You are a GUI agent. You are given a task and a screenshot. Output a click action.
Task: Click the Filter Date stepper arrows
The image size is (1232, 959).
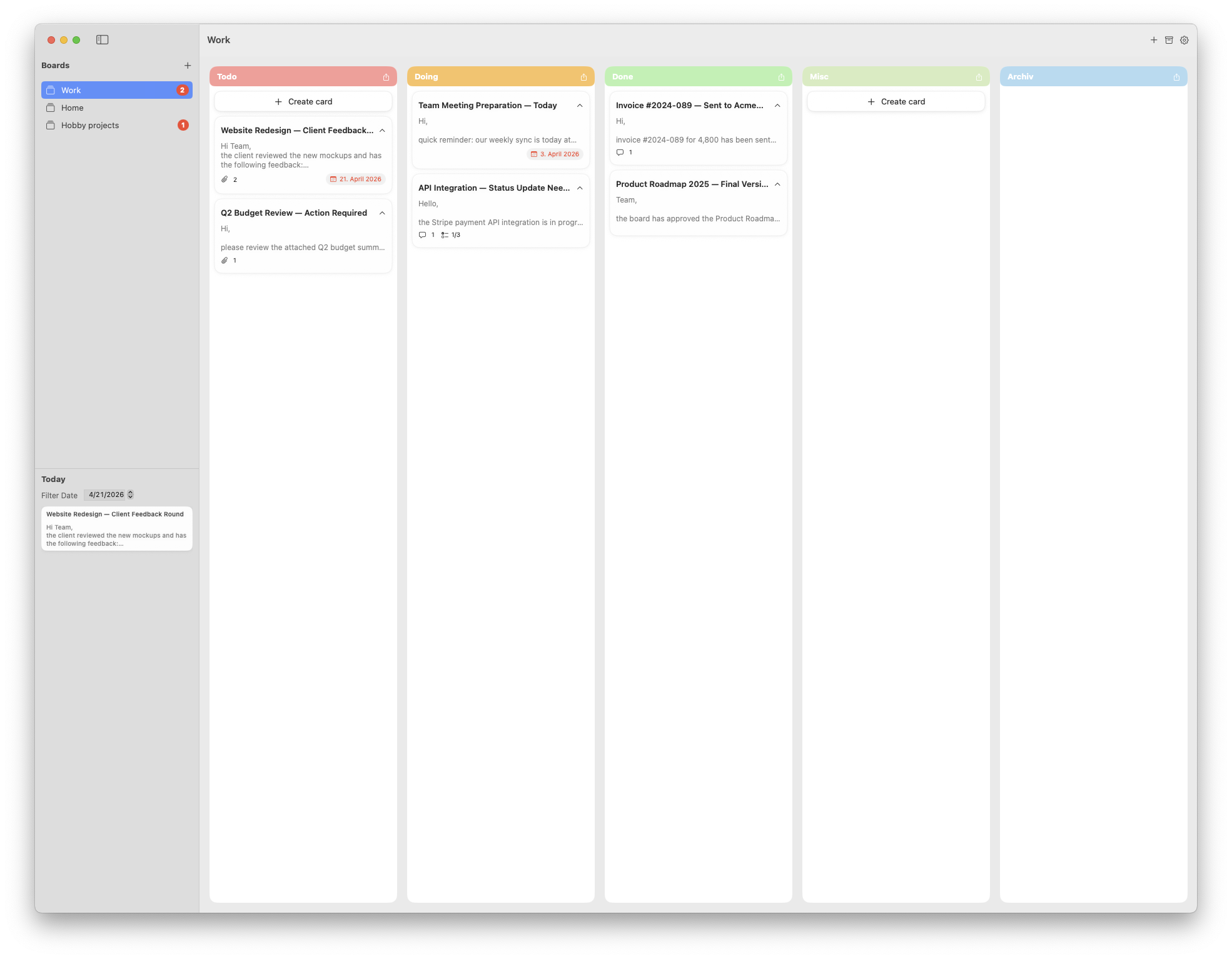click(x=131, y=495)
